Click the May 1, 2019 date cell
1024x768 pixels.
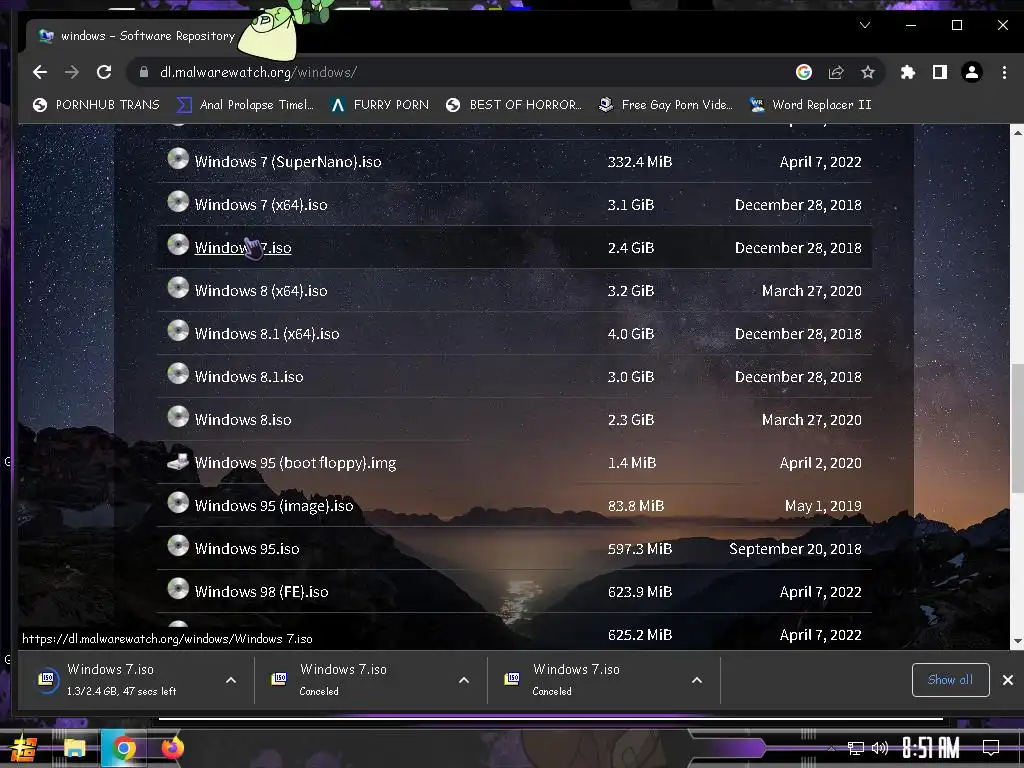point(823,506)
